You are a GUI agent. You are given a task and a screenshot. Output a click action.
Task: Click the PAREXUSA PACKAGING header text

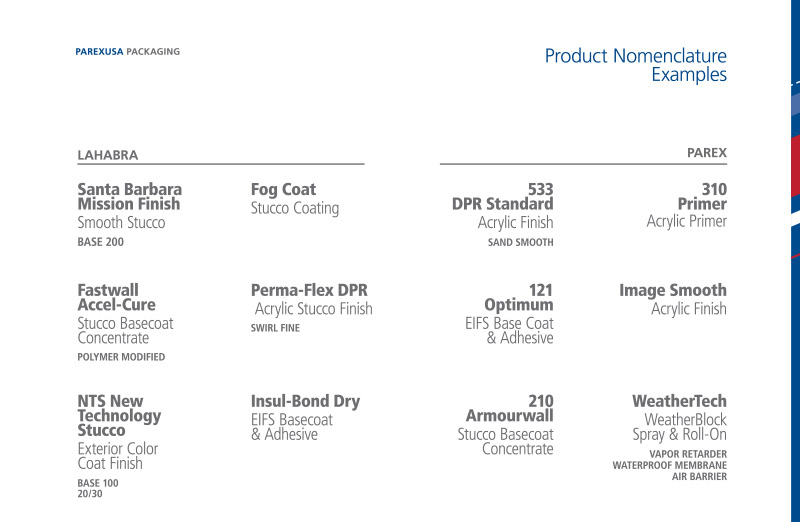[128, 52]
